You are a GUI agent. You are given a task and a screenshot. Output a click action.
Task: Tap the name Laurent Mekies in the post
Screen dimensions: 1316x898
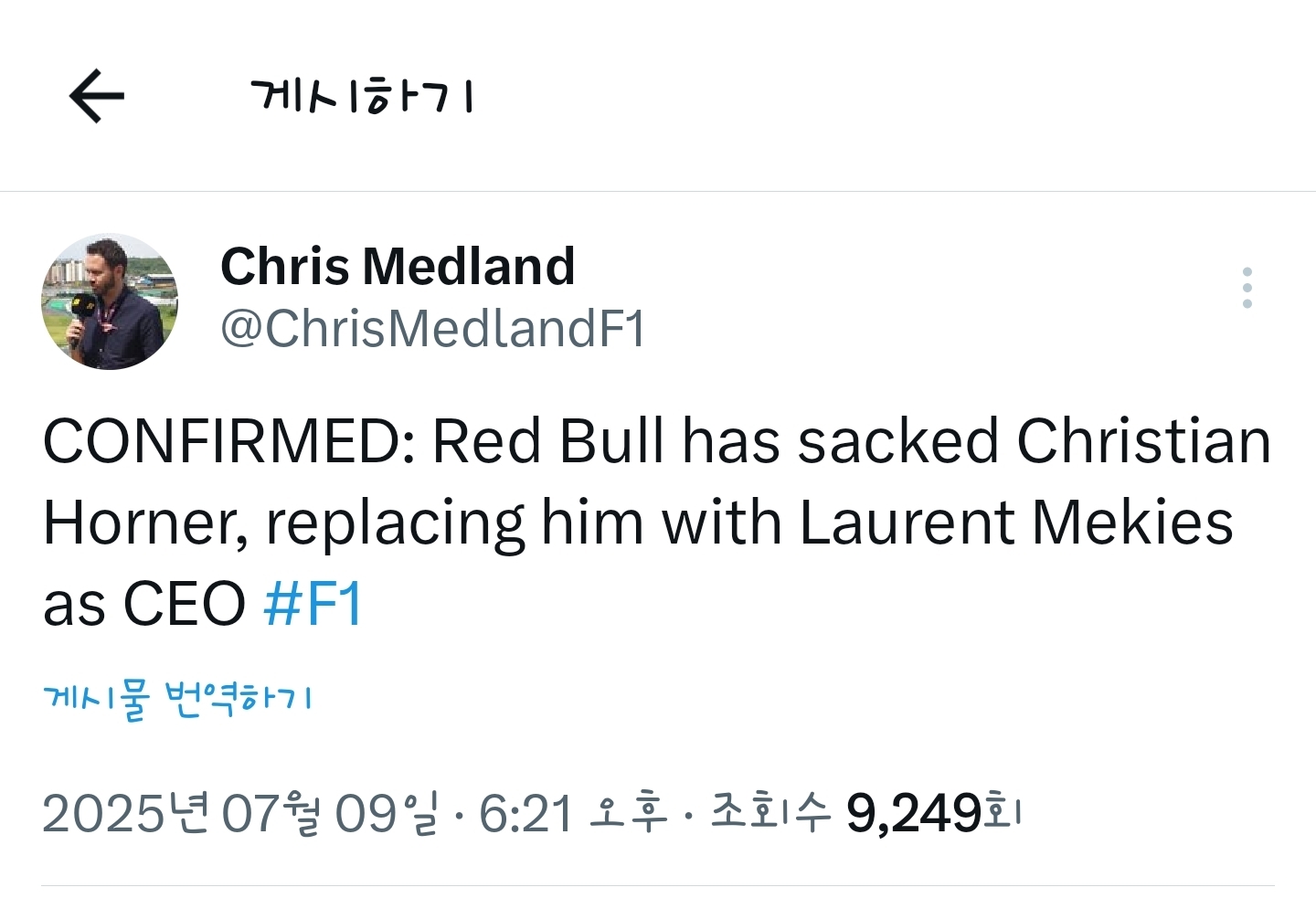(x=1016, y=523)
